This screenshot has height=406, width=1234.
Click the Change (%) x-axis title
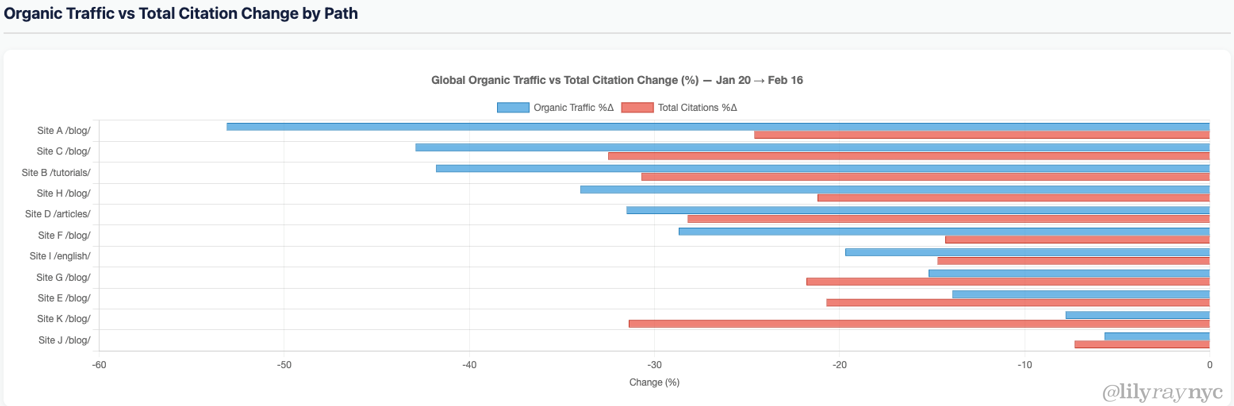point(654,382)
